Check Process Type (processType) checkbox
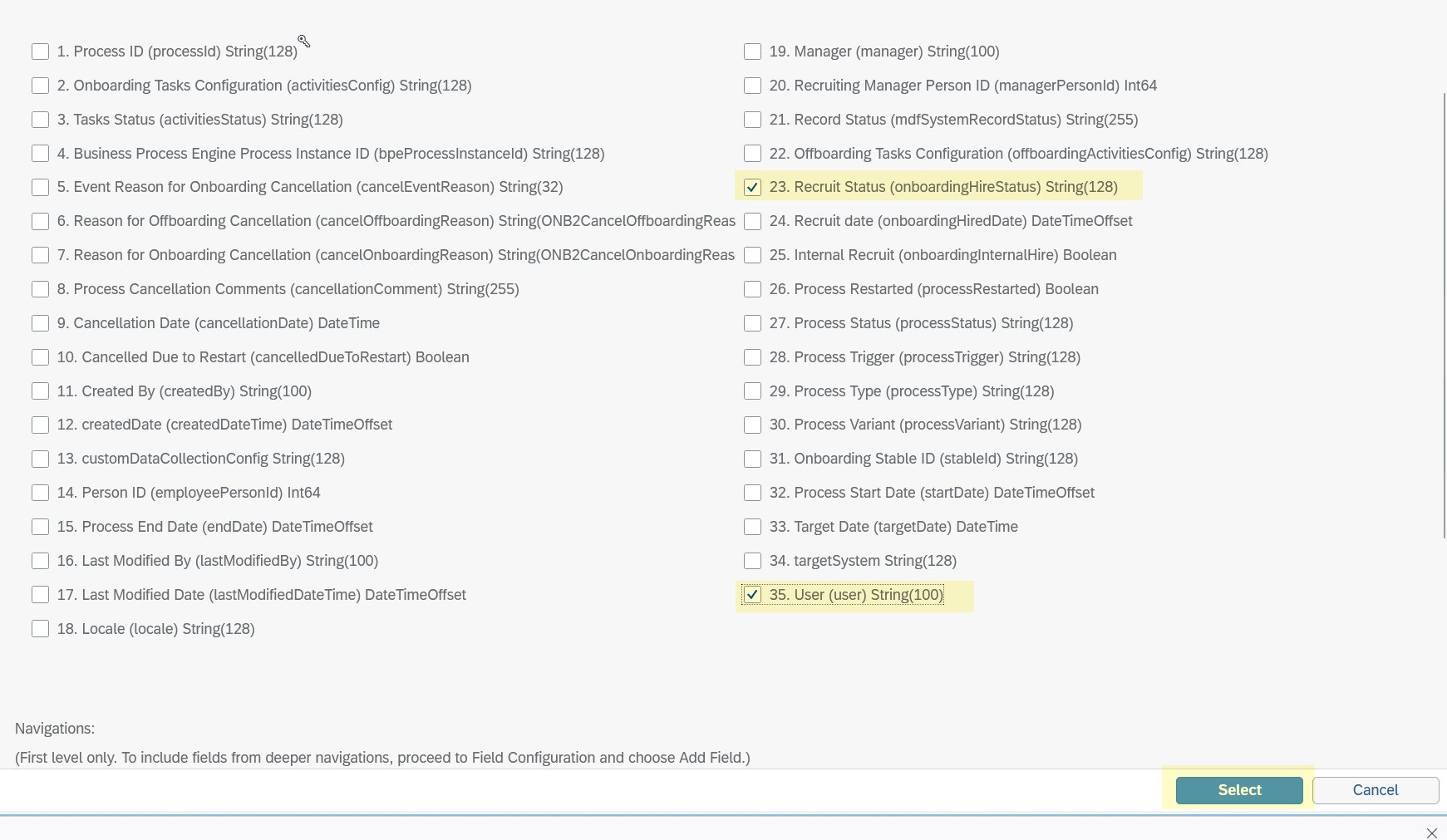Viewport: 1447px width, 840px height. point(752,391)
